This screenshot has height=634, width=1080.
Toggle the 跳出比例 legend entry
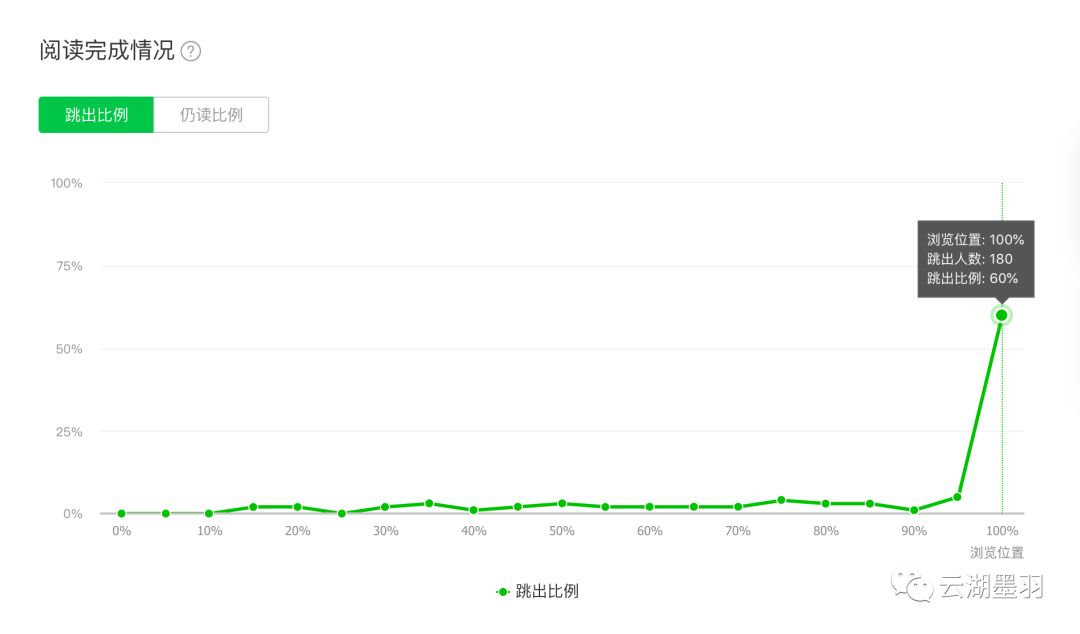tap(537, 591)
